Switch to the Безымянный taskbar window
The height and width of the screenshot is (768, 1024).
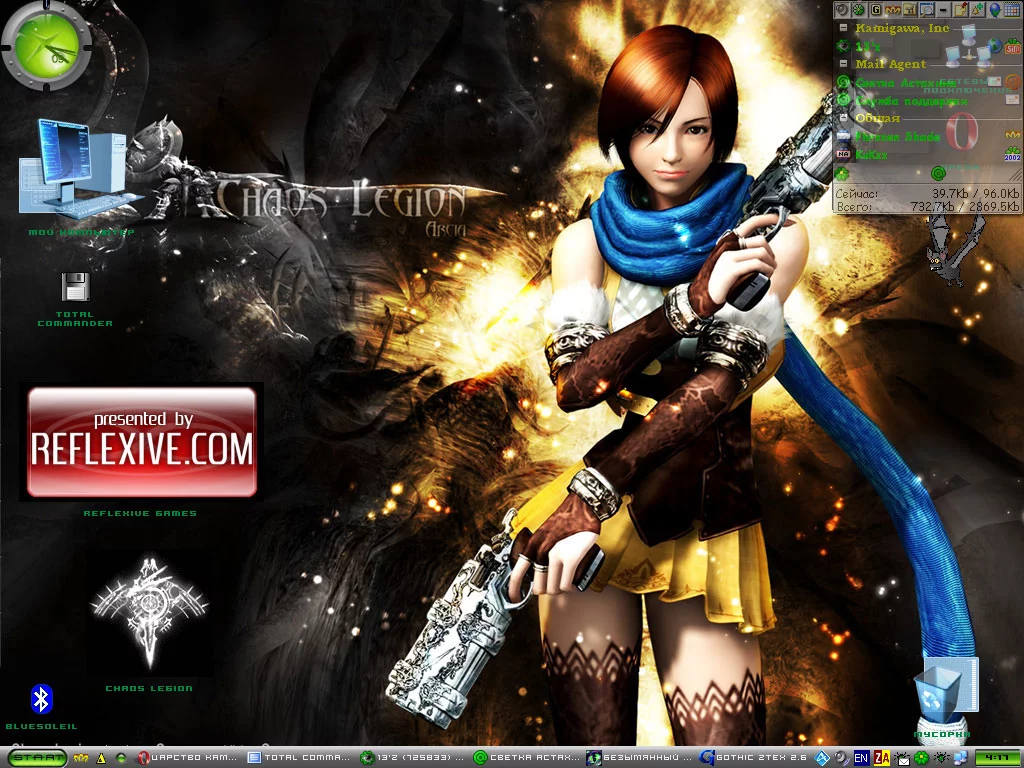[x=639, y=758]
